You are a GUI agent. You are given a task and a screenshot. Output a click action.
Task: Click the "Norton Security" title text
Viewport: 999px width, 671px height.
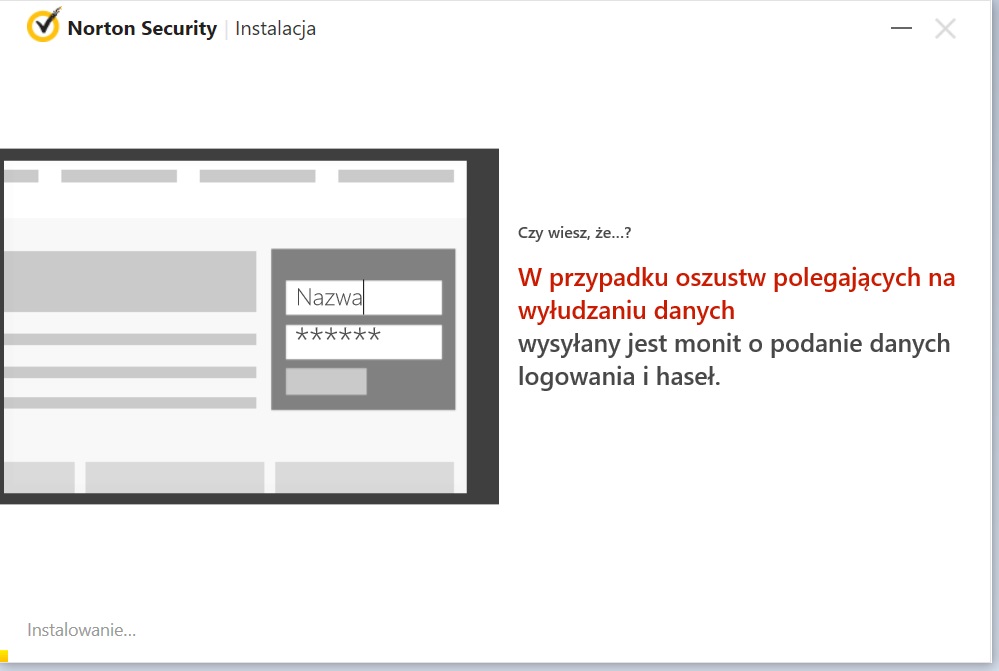(141, 28)
